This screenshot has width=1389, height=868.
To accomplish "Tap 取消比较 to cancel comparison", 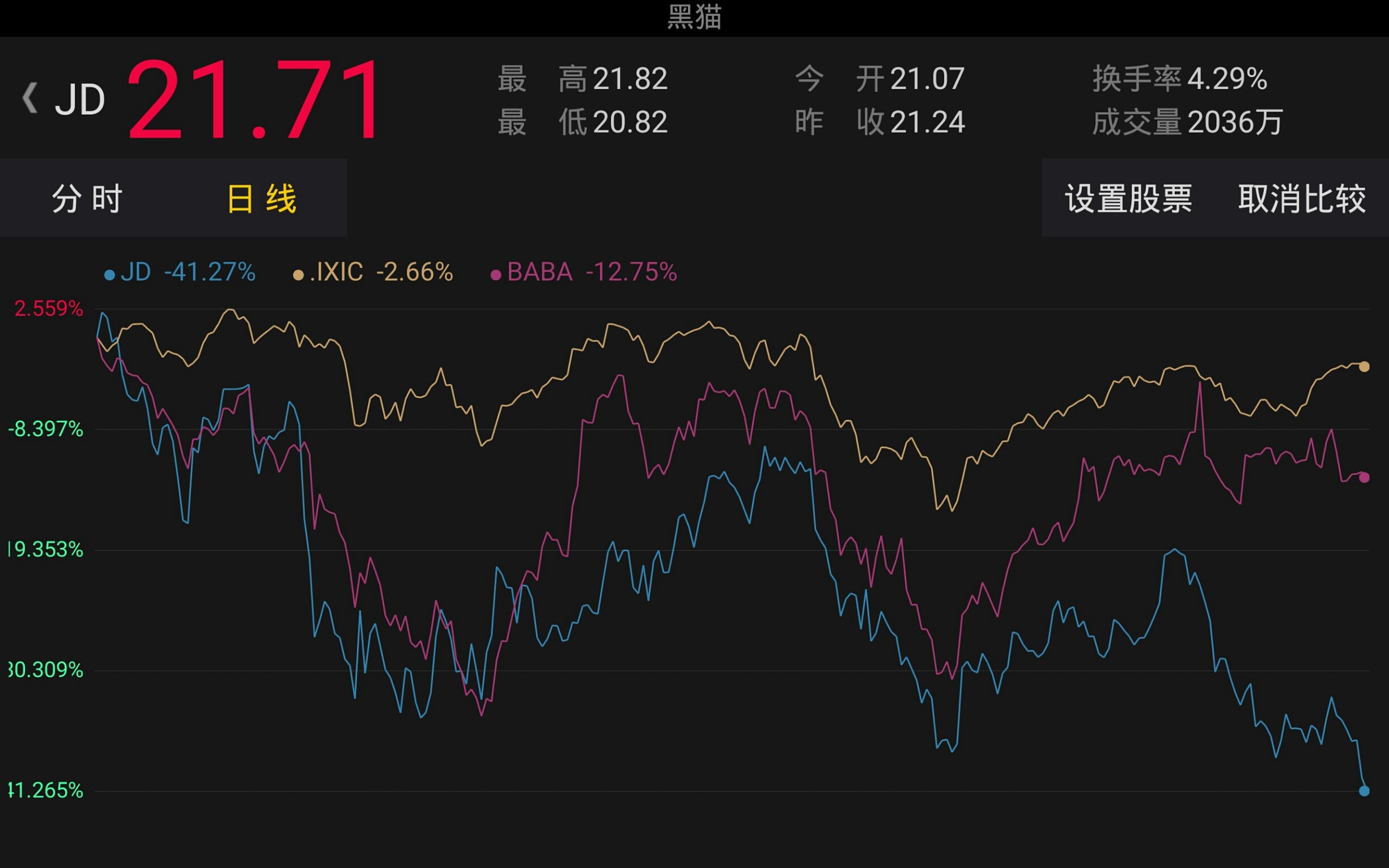I will pos(1302,199).
